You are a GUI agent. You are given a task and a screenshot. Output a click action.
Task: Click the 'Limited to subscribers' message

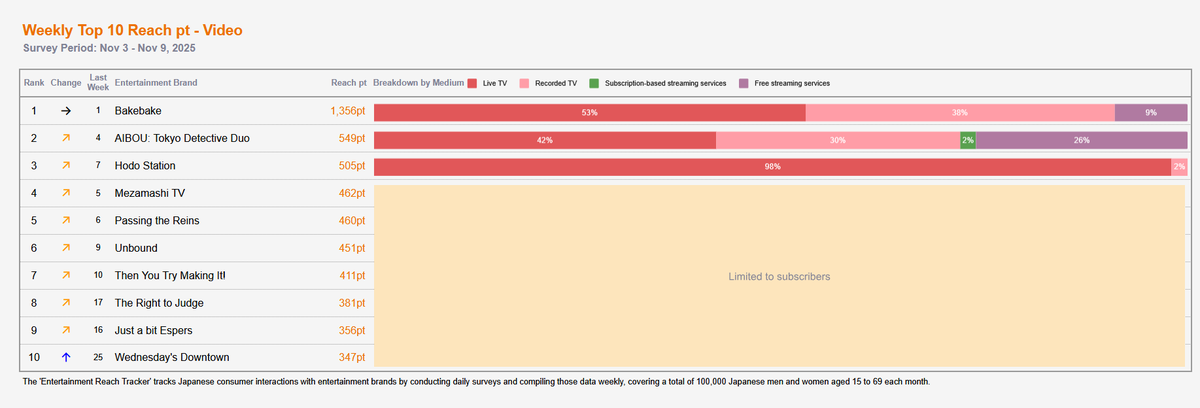(x=779, y=276)
